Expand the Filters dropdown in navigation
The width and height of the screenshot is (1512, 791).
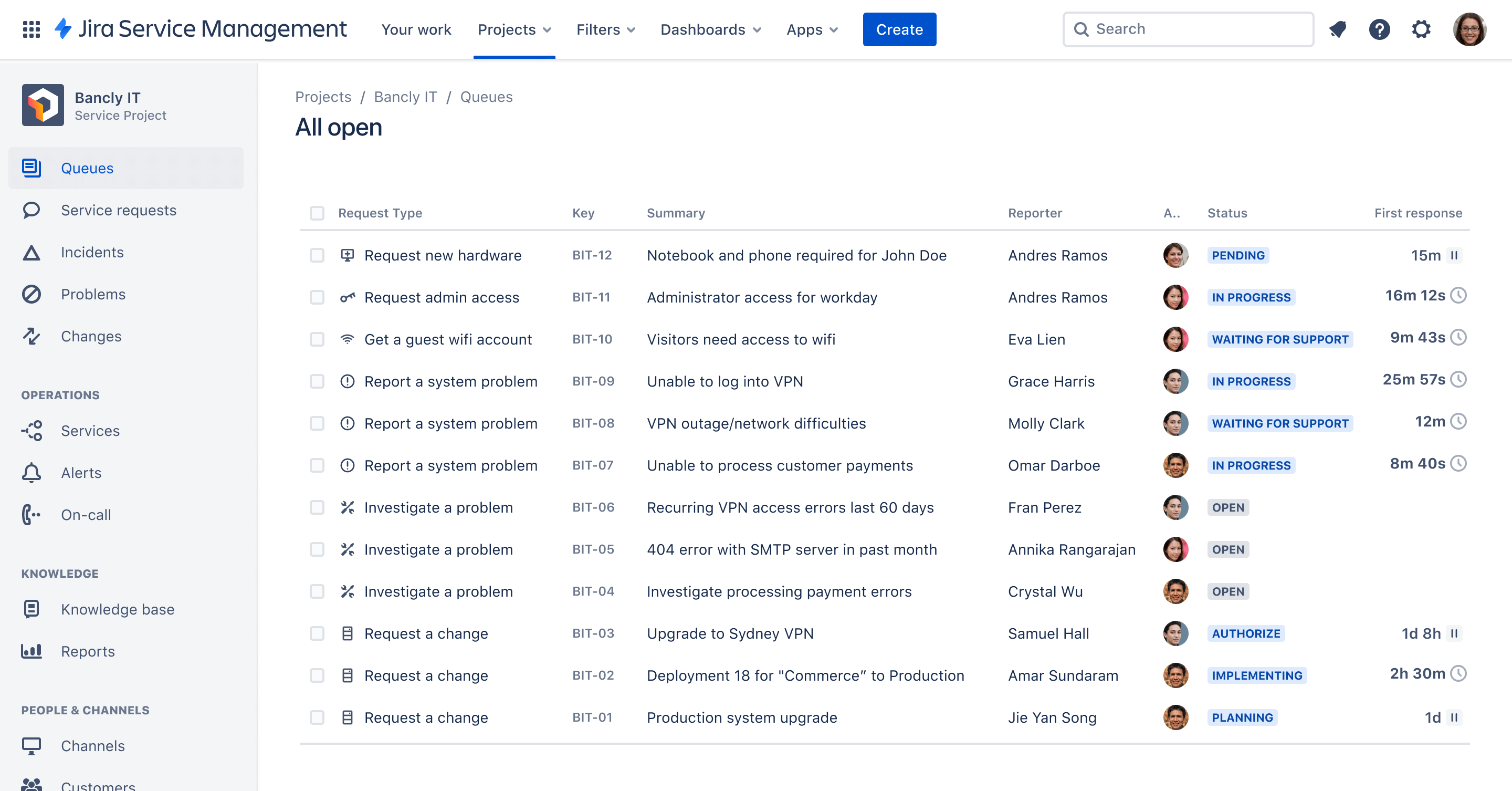coord(604,29)
